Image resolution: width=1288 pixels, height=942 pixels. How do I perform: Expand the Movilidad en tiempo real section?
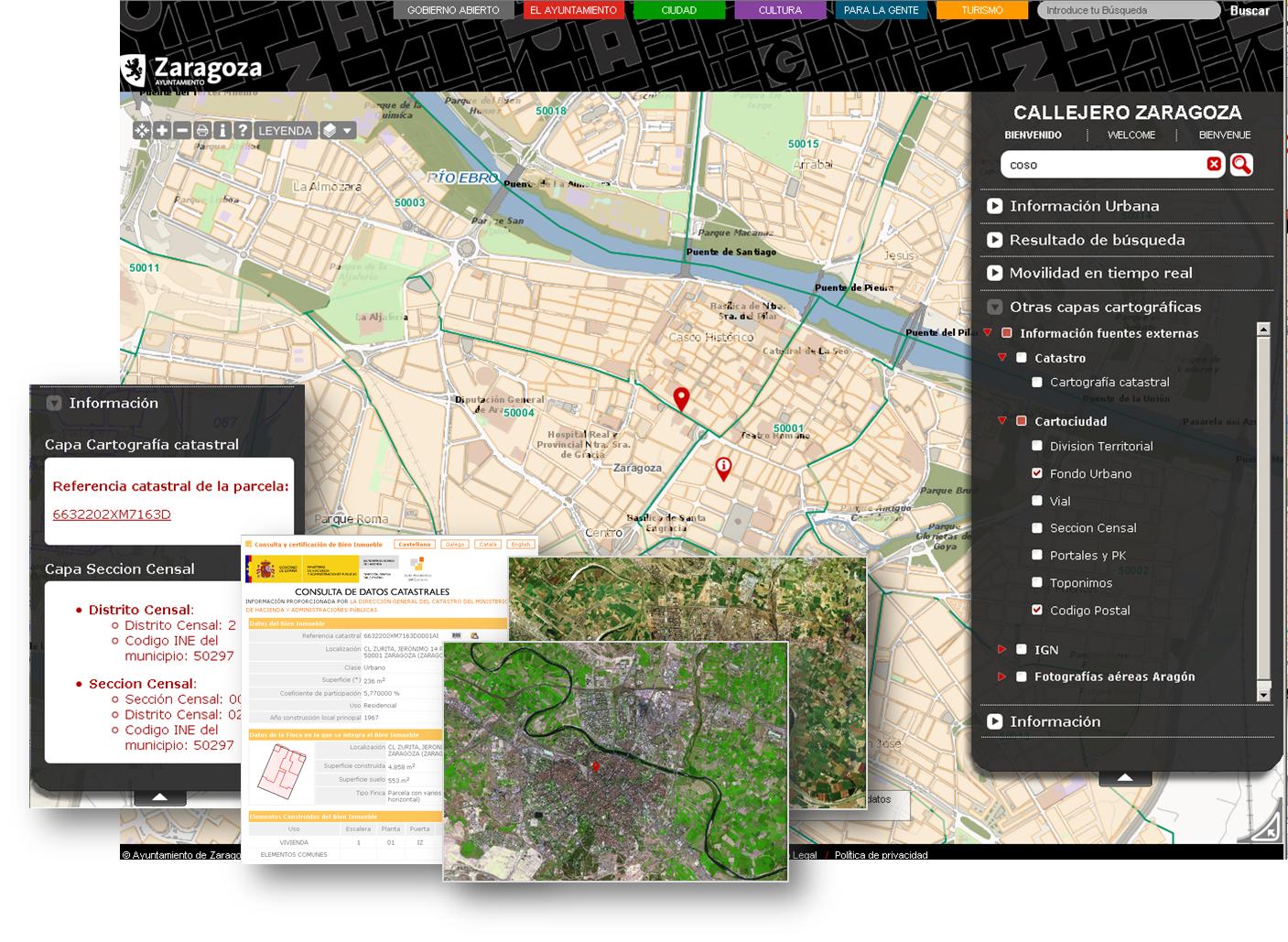click(x=994, y=273)
